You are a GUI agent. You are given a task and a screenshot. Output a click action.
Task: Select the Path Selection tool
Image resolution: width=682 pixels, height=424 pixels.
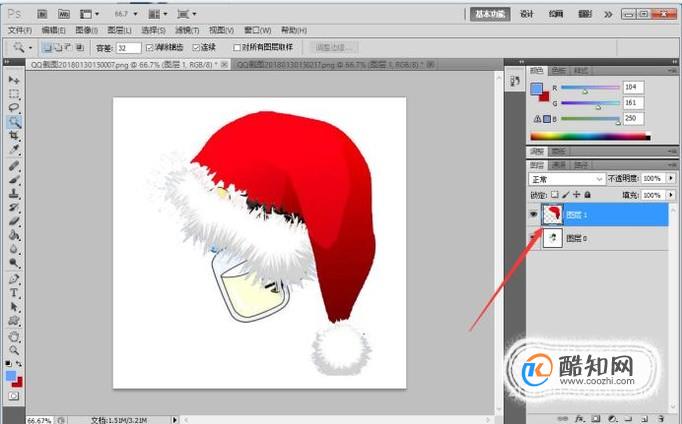point(14,307)
